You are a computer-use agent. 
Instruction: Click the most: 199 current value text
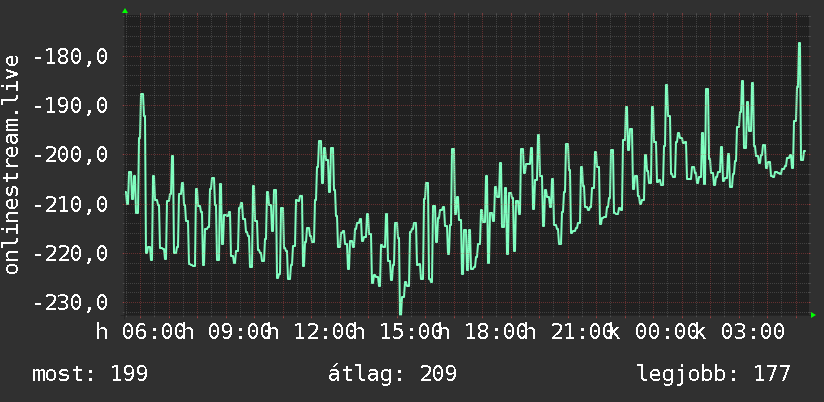click(x=90, y=374)
